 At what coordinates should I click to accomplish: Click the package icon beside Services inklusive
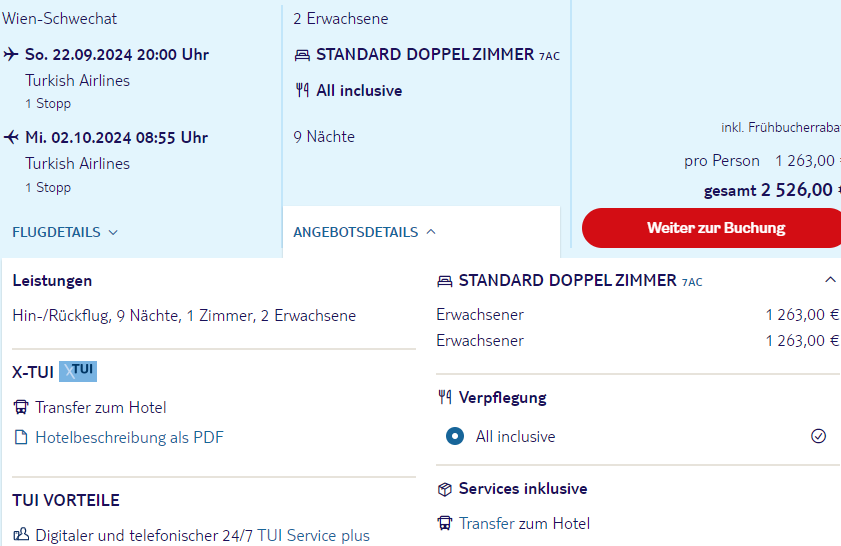pos(445,489)
